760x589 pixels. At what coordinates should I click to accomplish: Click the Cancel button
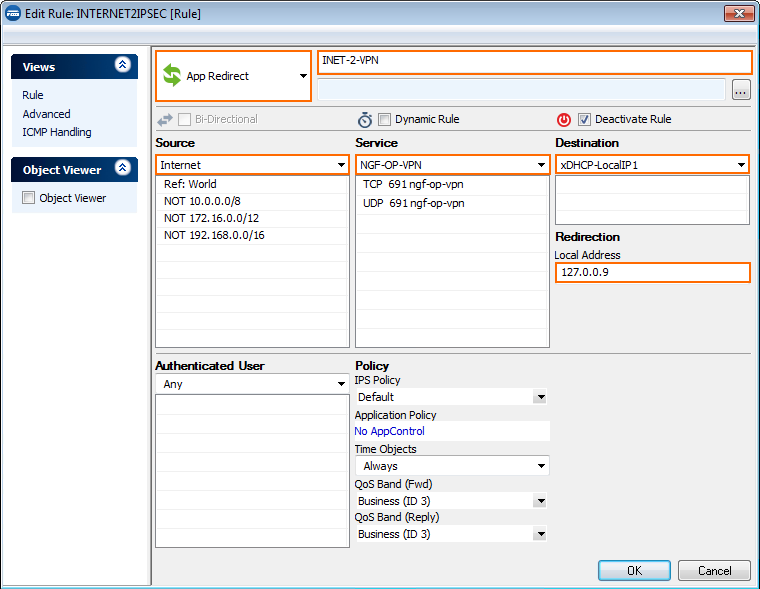714,571
